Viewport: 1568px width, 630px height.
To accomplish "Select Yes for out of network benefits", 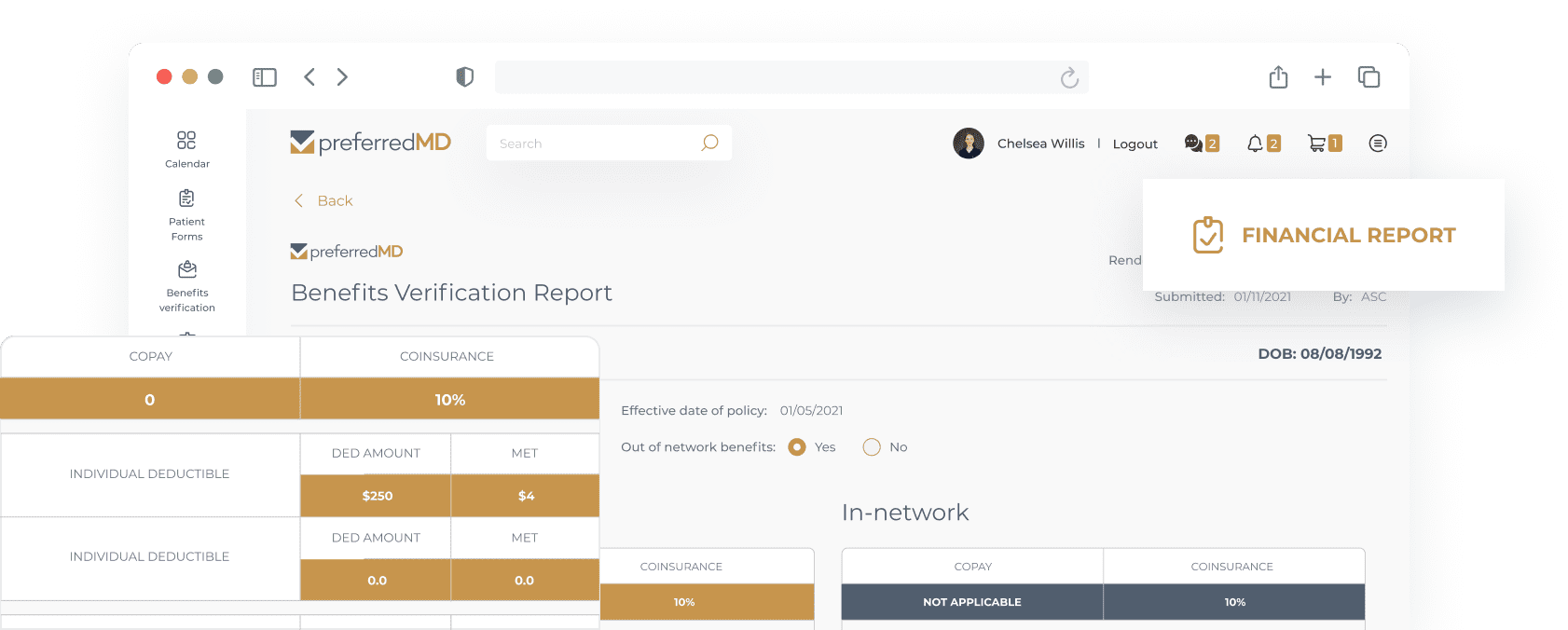I will tap(796, 447).
